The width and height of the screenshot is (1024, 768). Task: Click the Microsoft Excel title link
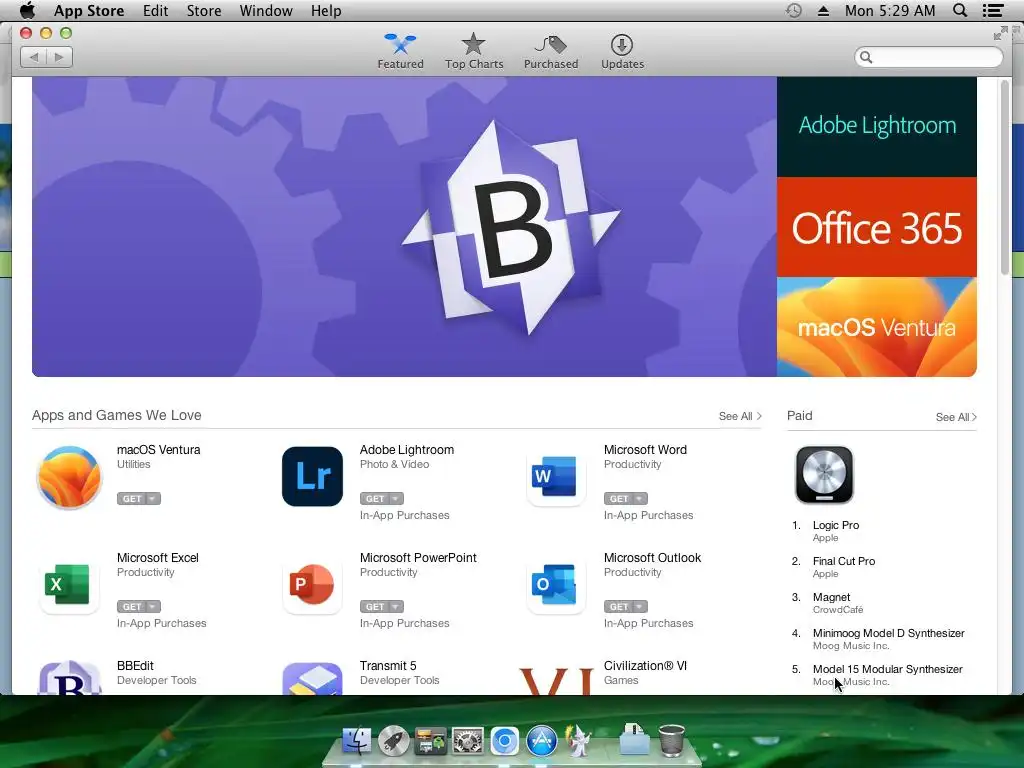pos(157,558)
